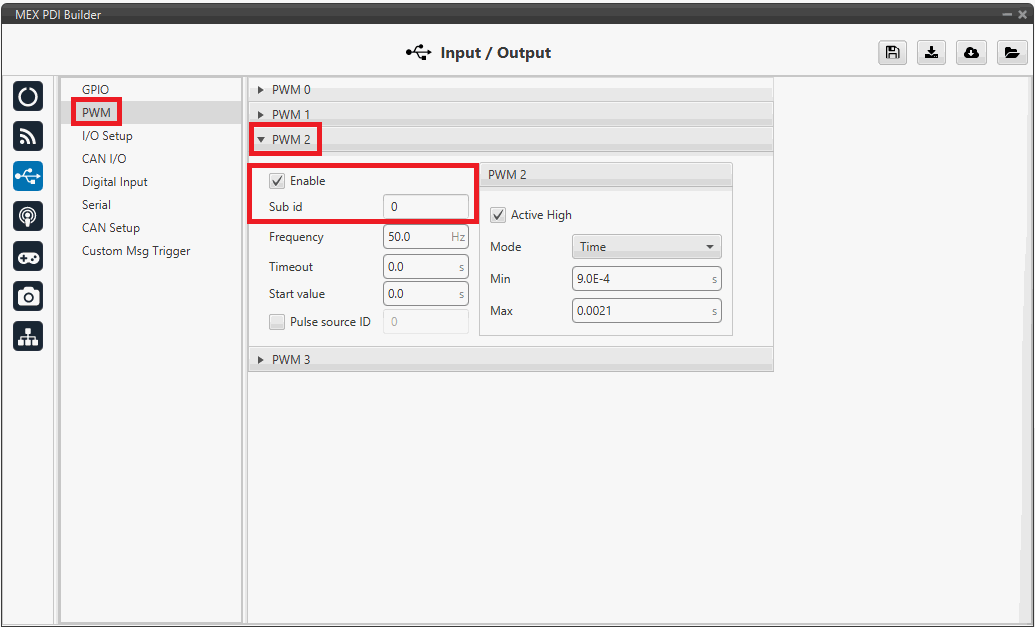
Task: Open the power/status sidebar icon
Action: point(28,96)
